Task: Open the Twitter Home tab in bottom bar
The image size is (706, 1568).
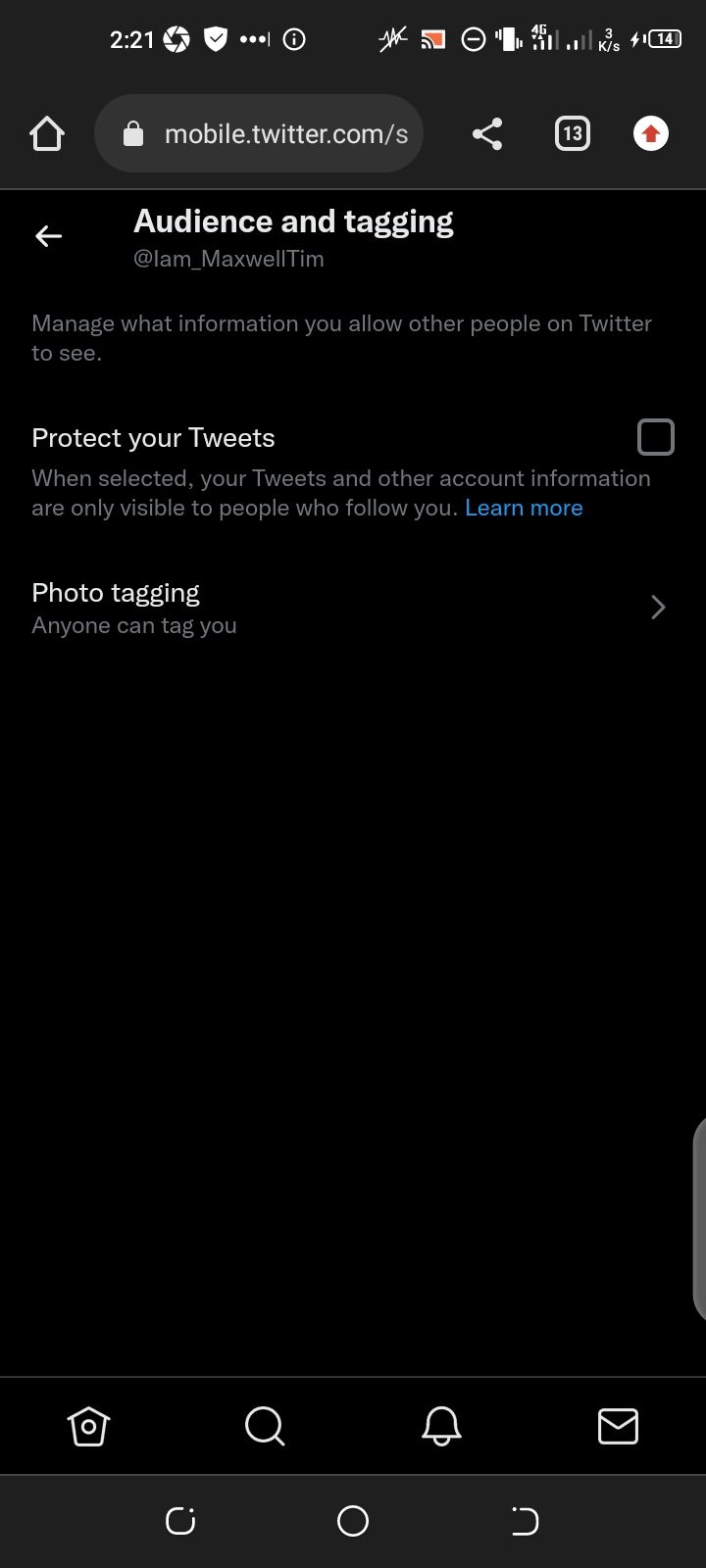Action: tap(88, 1426)
